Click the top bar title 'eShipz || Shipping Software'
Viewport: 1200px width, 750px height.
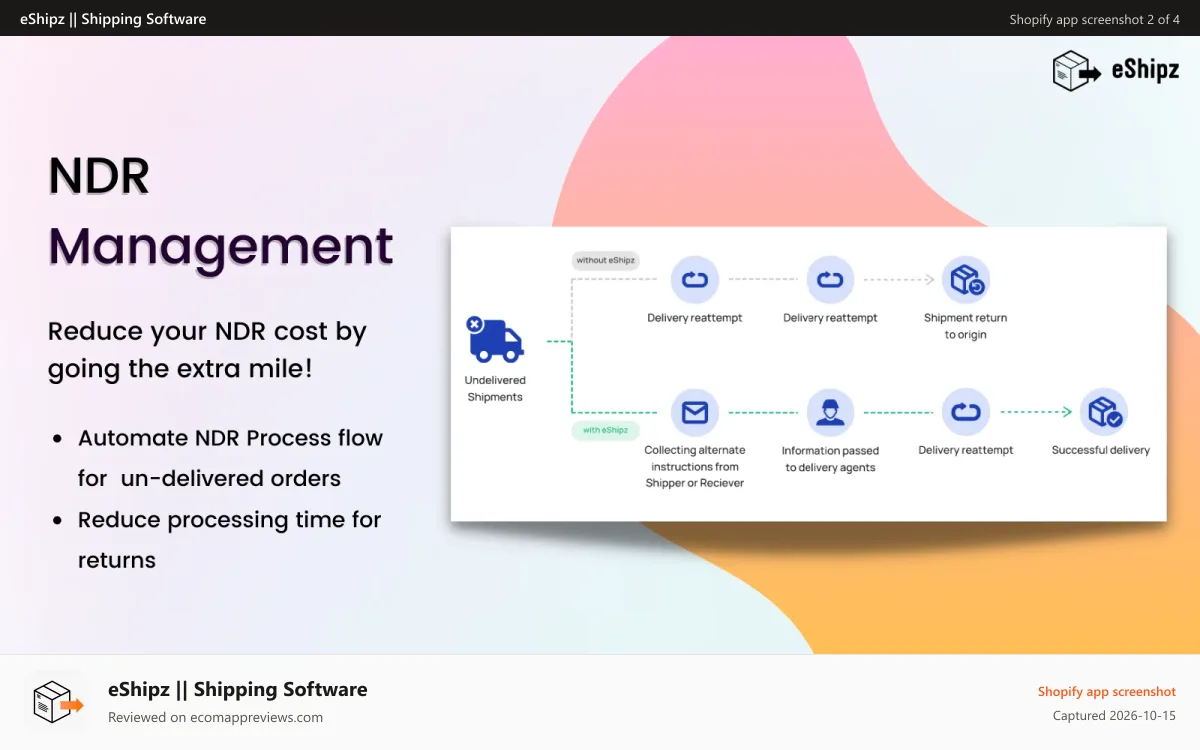tap(113, 19)
